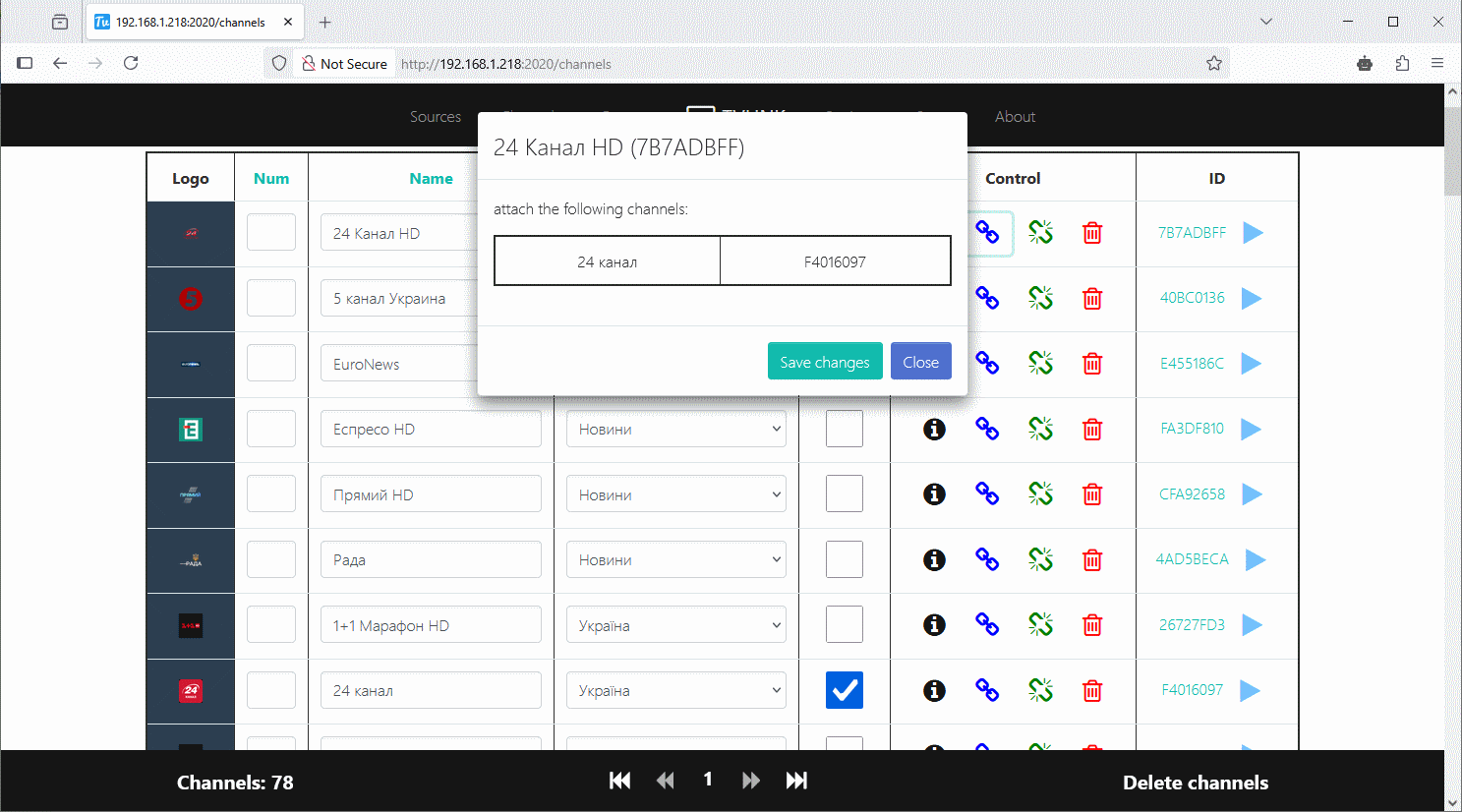Click the link icon in 5 канал Украина row

(987, 298)
